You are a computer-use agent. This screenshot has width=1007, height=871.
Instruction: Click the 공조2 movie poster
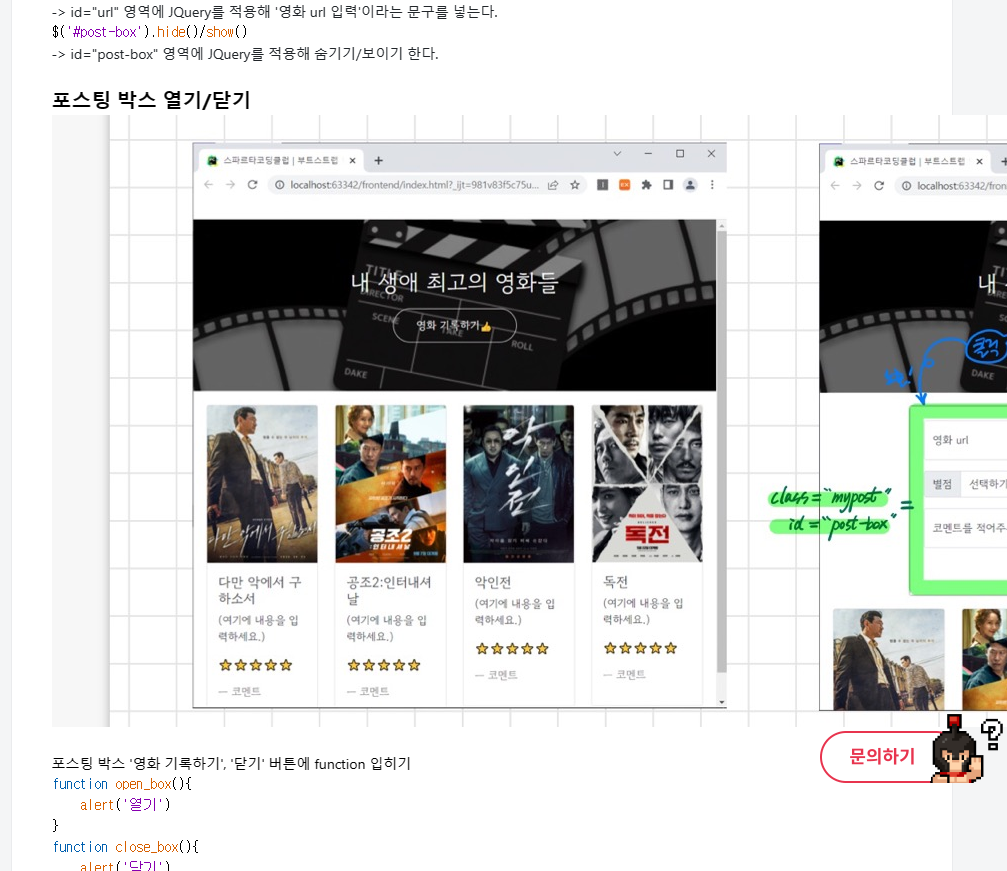click(390, 484)
